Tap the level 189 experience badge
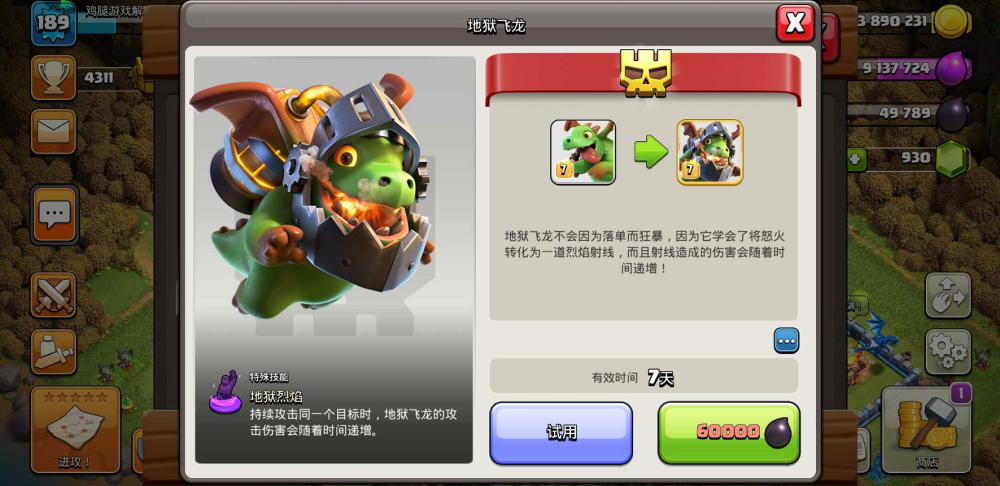 54,24
